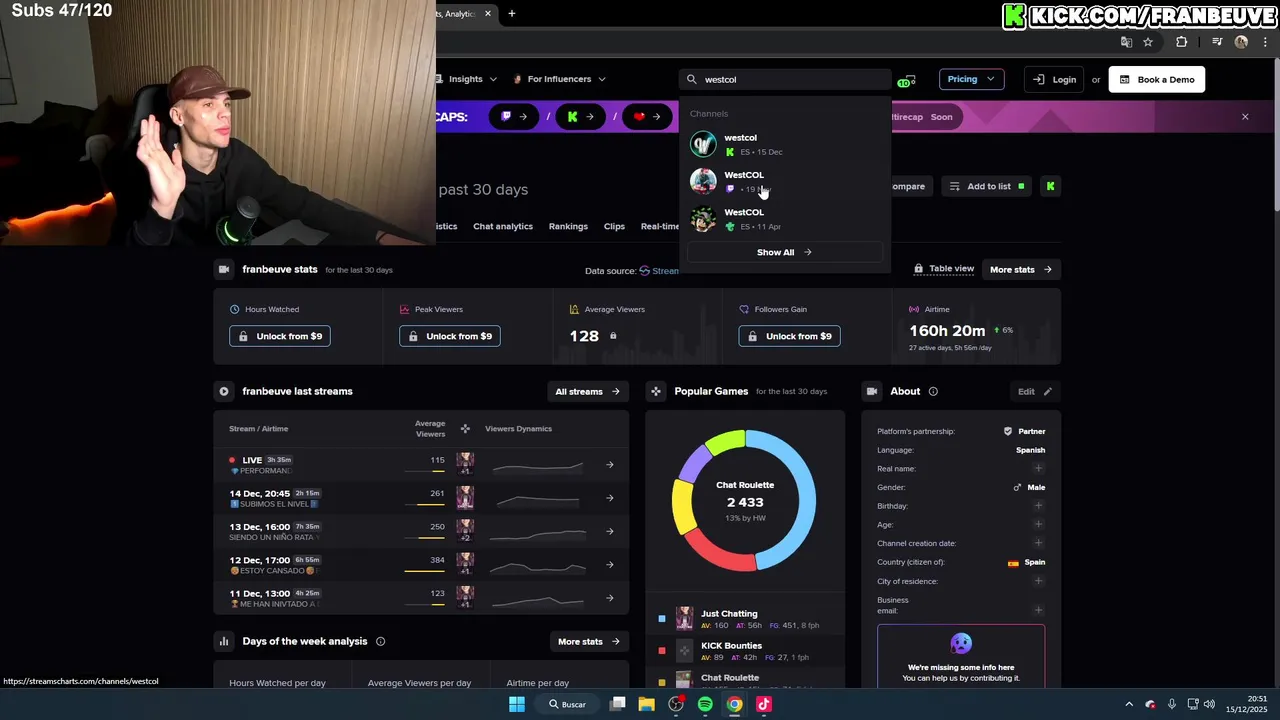
Task: Click Unlock from $9 under Followers Gain
Action: click(790, 336)
